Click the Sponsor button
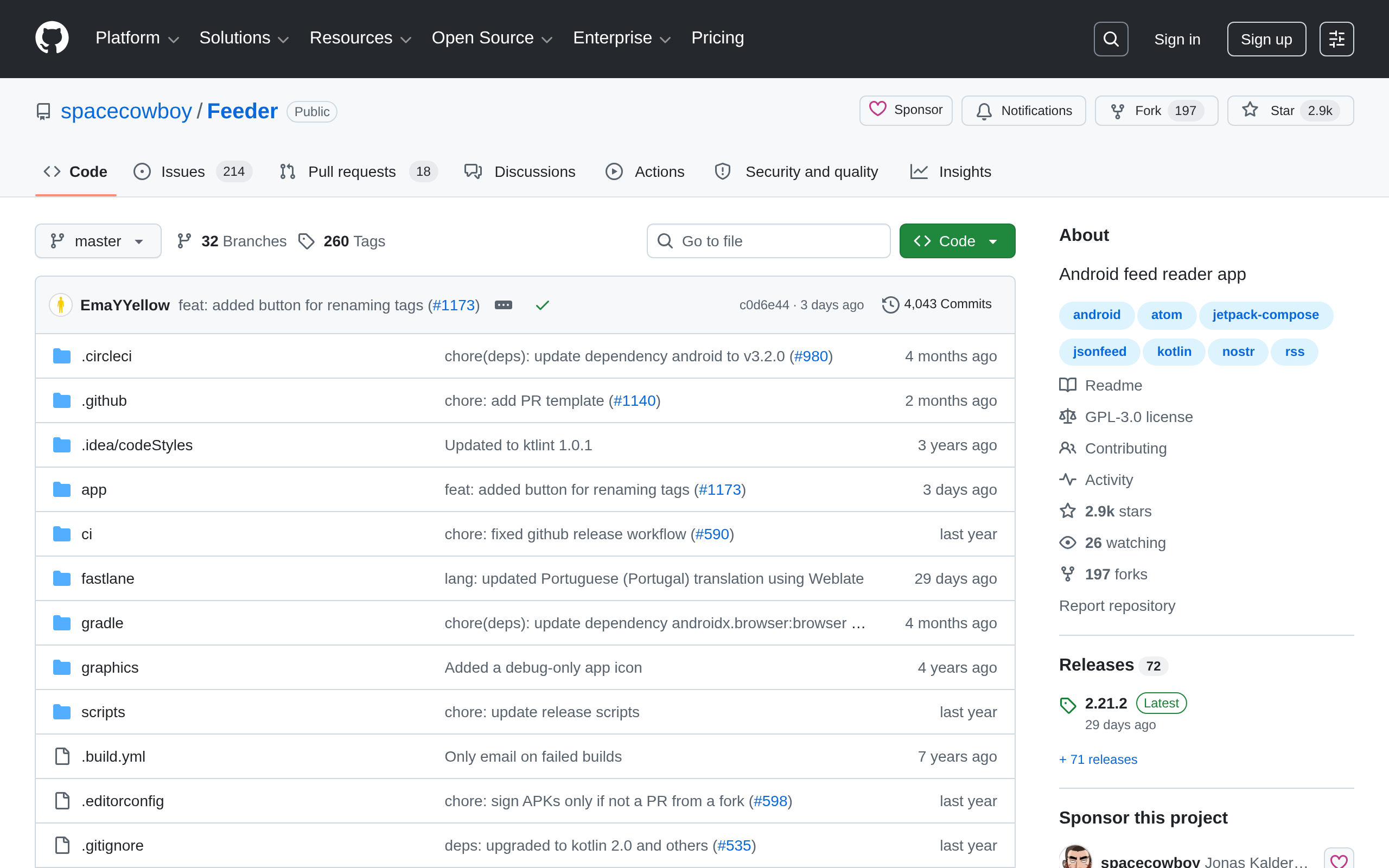The height and width of the screenshot is (868, 1389). [x=906, y=110]
